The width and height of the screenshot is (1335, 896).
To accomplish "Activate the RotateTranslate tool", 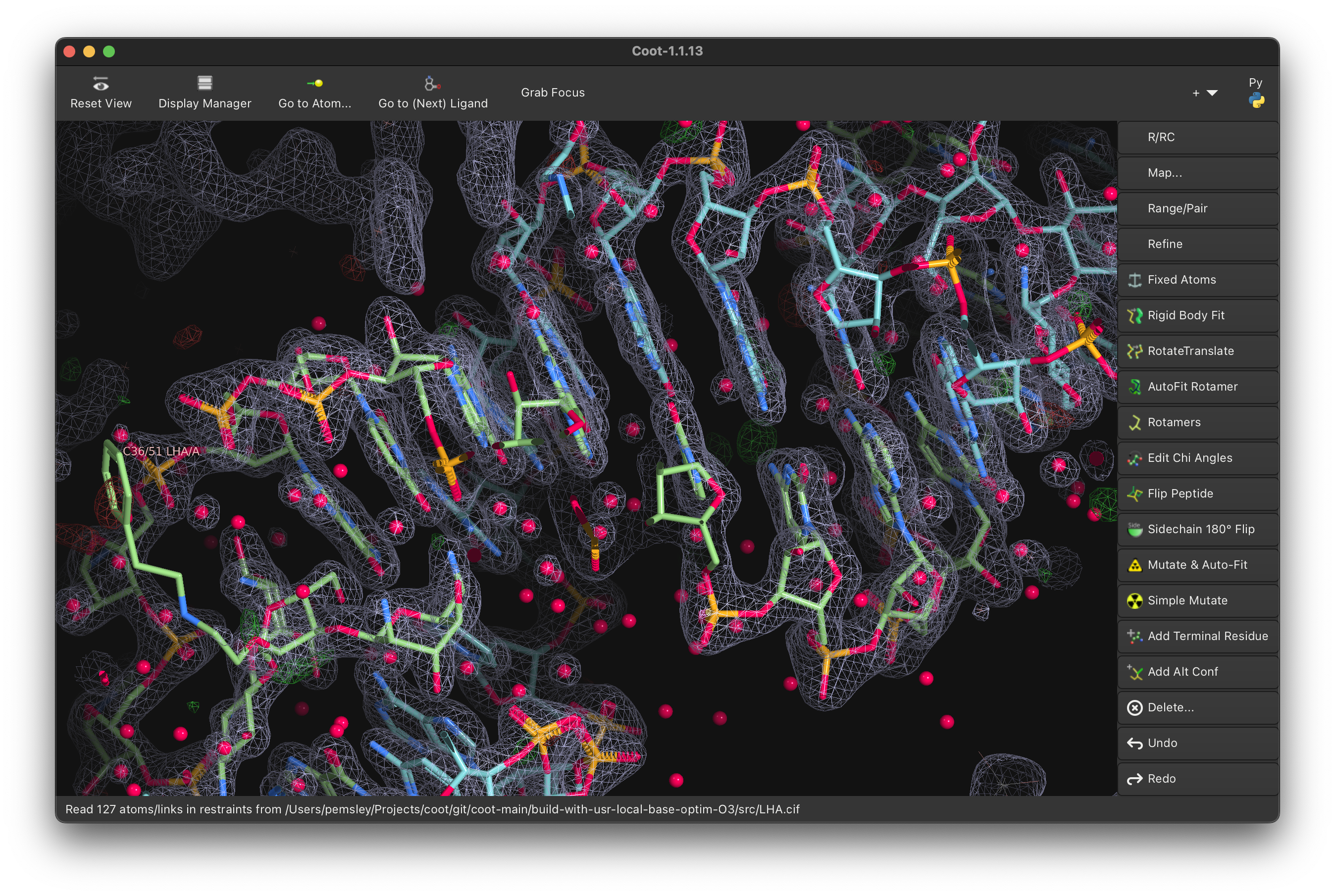I will tap(1190, 351).
